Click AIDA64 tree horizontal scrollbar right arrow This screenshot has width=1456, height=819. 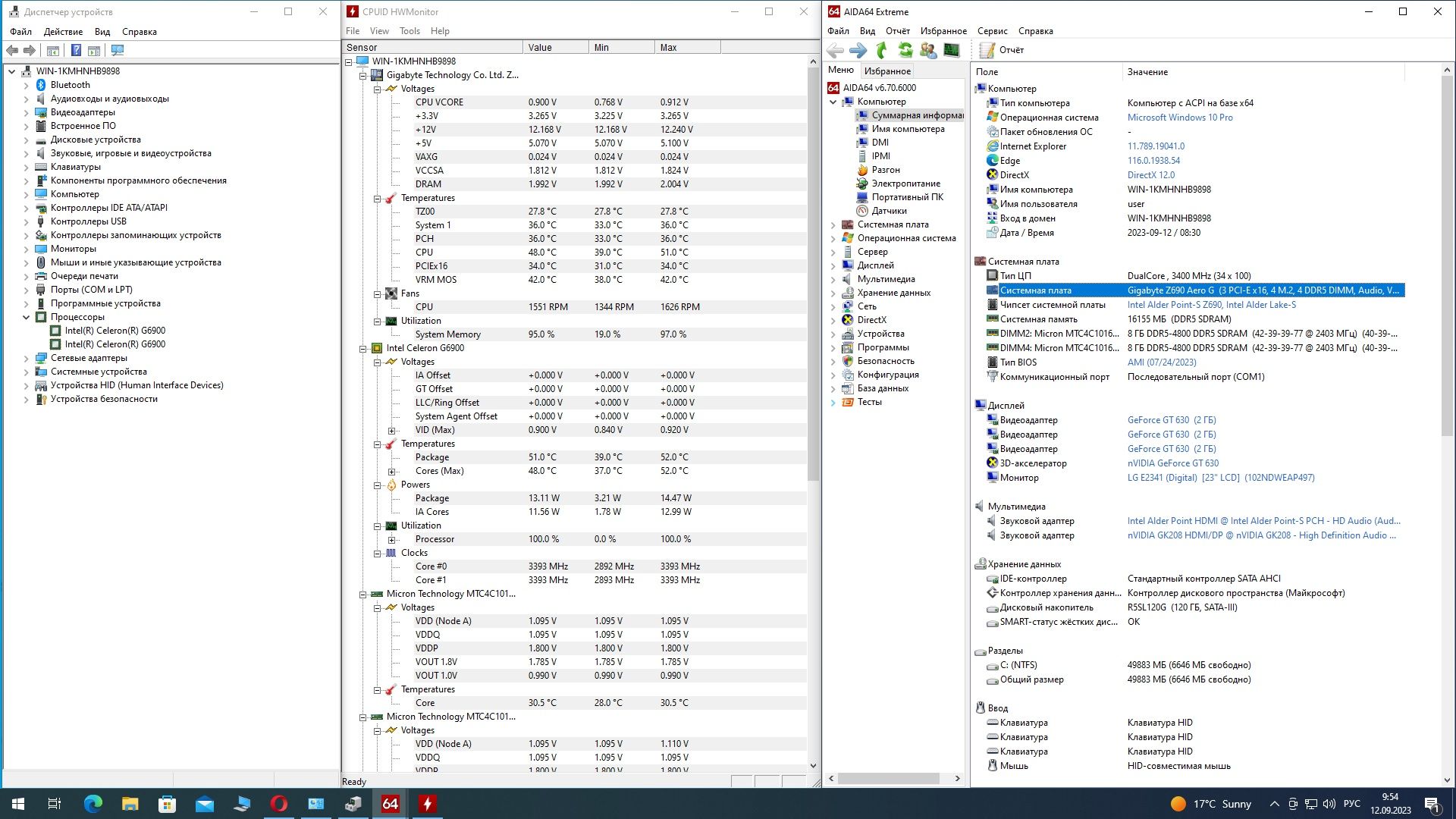(957, 779)
